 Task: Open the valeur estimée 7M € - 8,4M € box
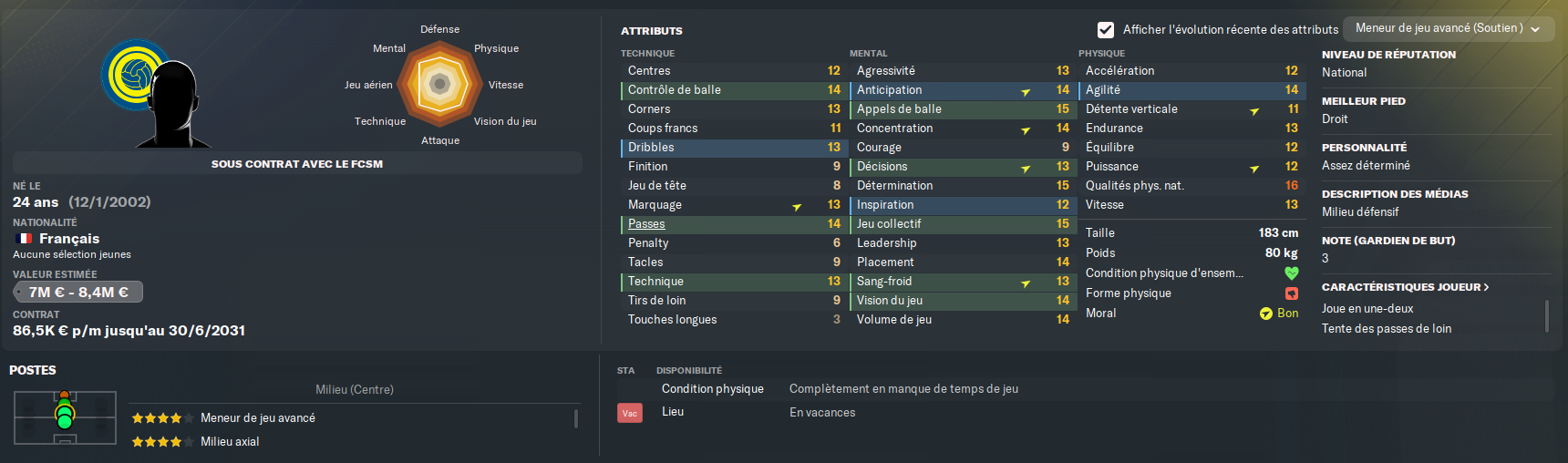tap(78, 292)
